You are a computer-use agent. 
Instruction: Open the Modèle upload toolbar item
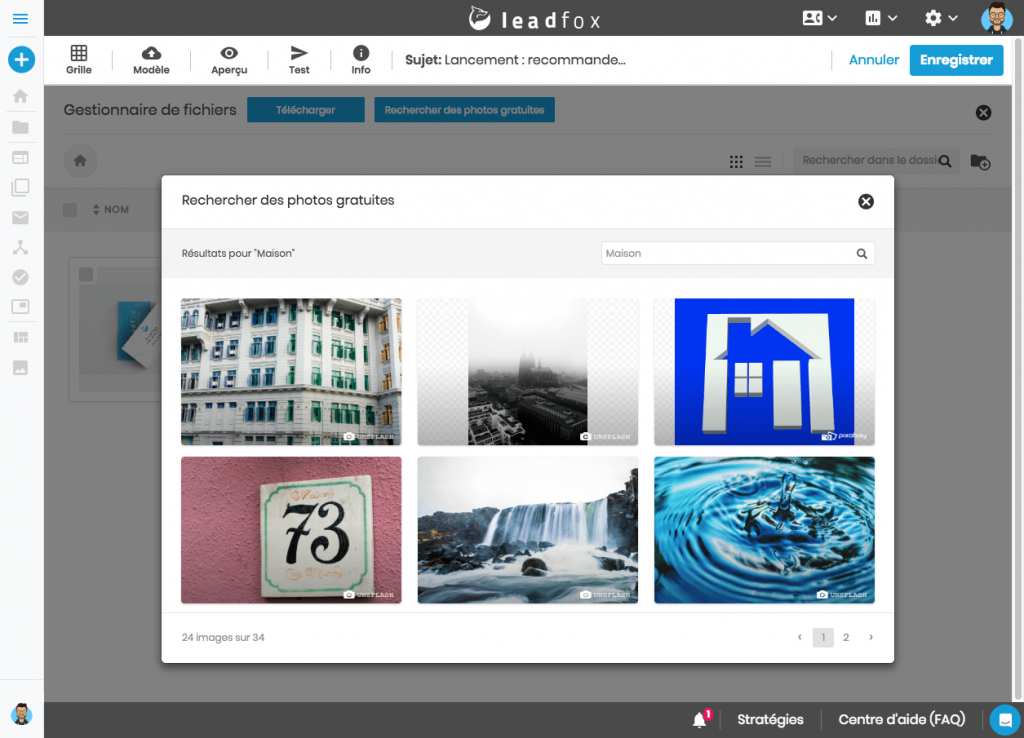click(x=151, y=59)
